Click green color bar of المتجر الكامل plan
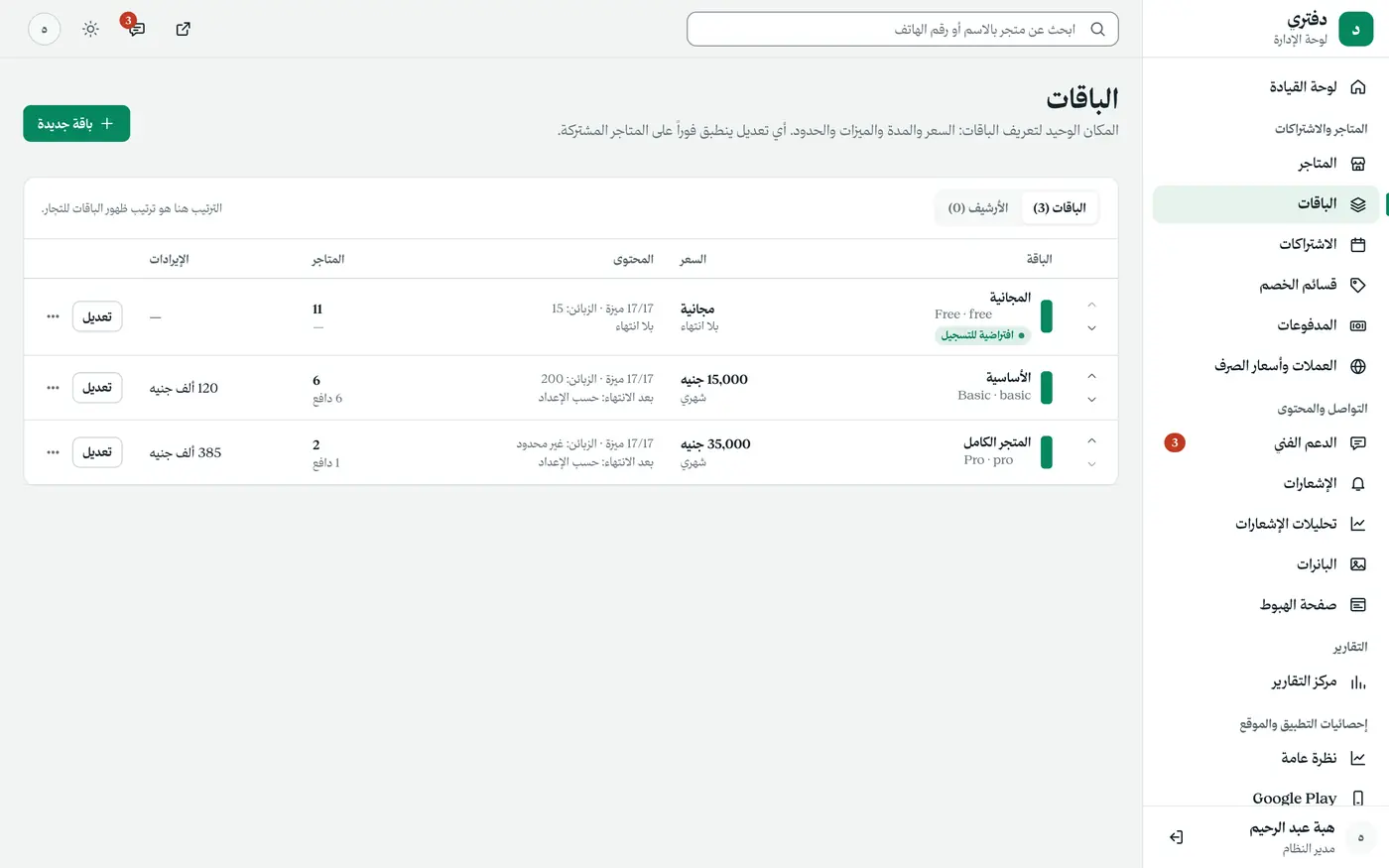 pyautogui.click(x=1046, y=452)
